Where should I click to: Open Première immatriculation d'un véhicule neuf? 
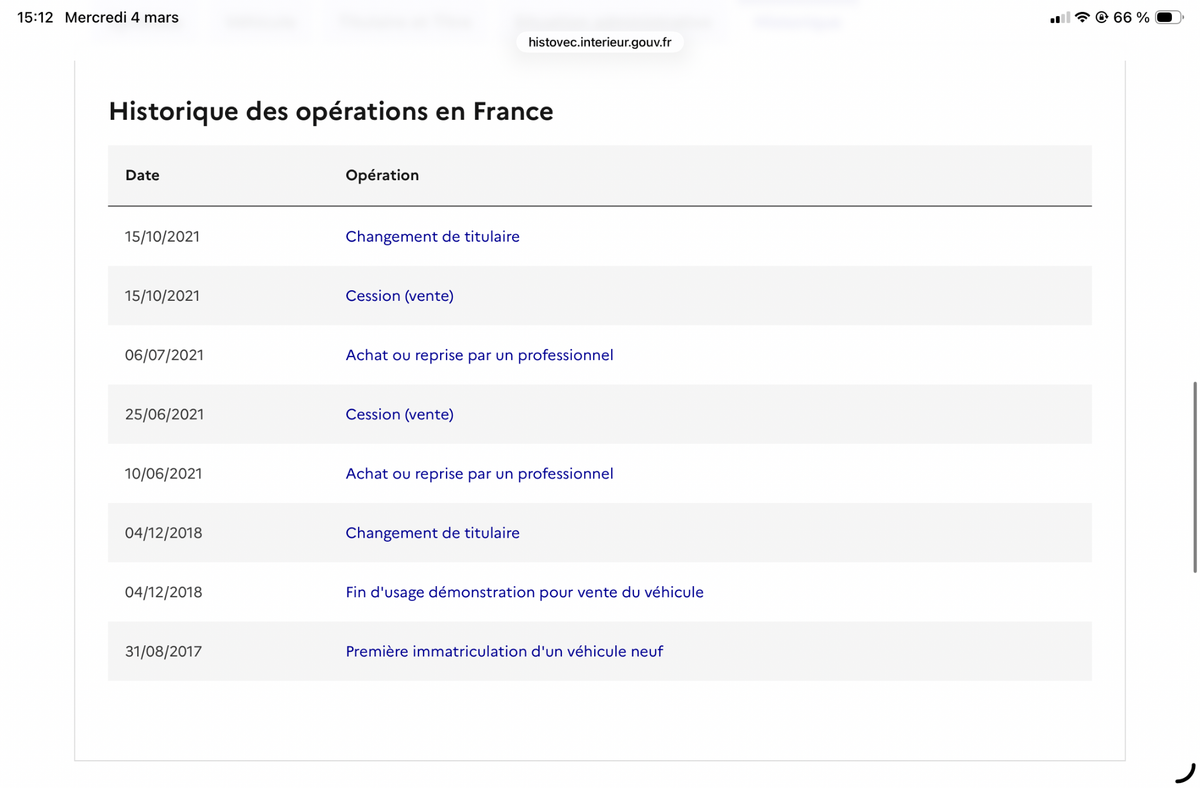[x=504, y=651]
